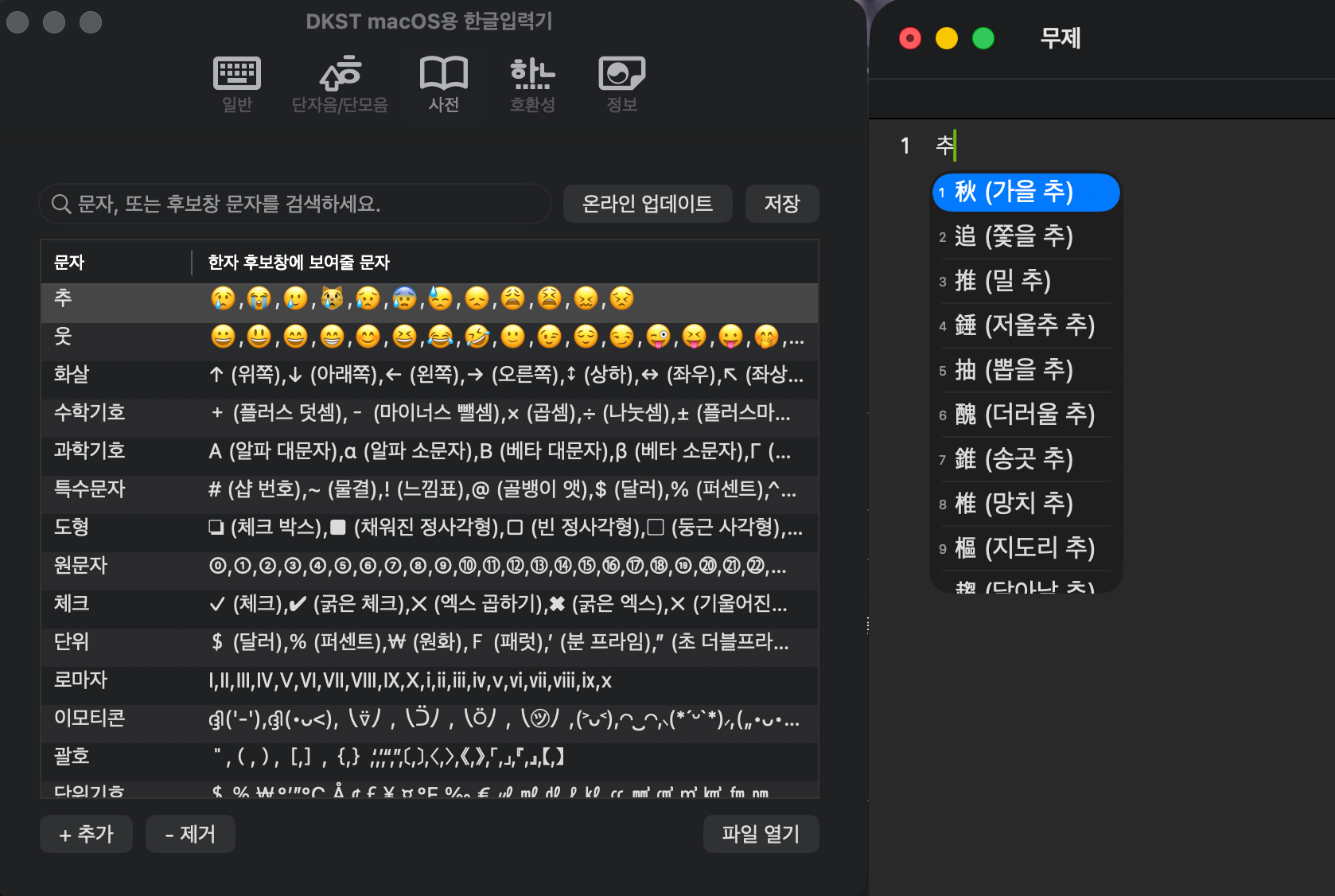The image size is (1335, 896).
Task: Choose candidate 9 樞 (지도리 추)
Action: 1026,548
